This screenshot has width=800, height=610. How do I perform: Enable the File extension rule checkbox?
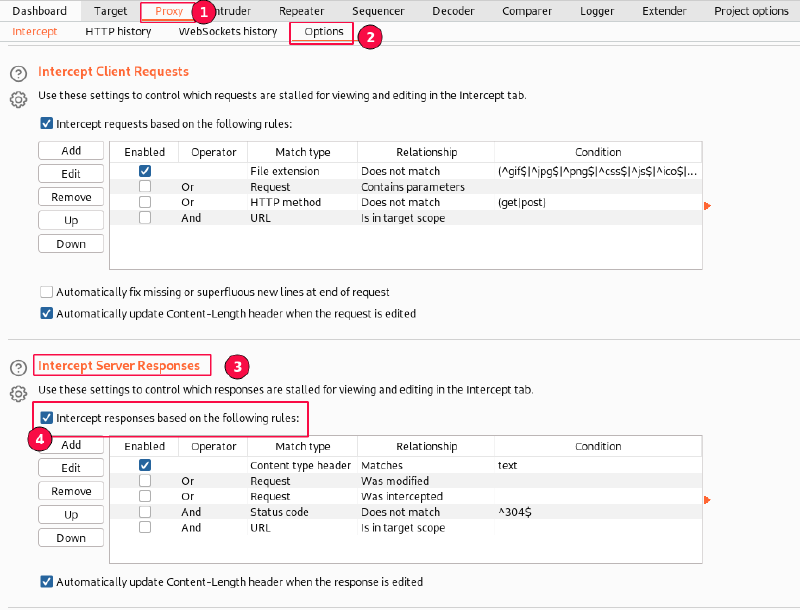pyautogui.click(x=145, y=172)
